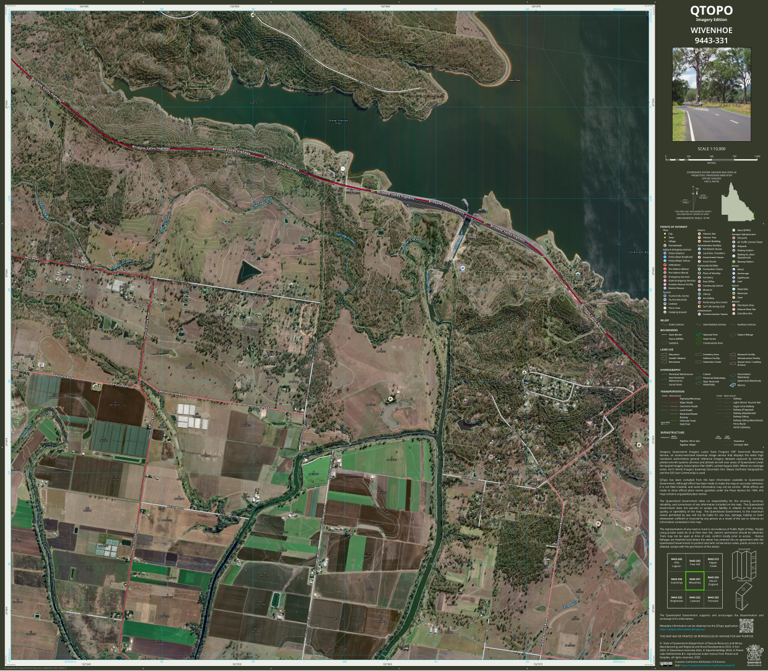Viewport: 768px width, 671px height.
Task: Click the Queensland state locator map
Action: coord(738,201)
